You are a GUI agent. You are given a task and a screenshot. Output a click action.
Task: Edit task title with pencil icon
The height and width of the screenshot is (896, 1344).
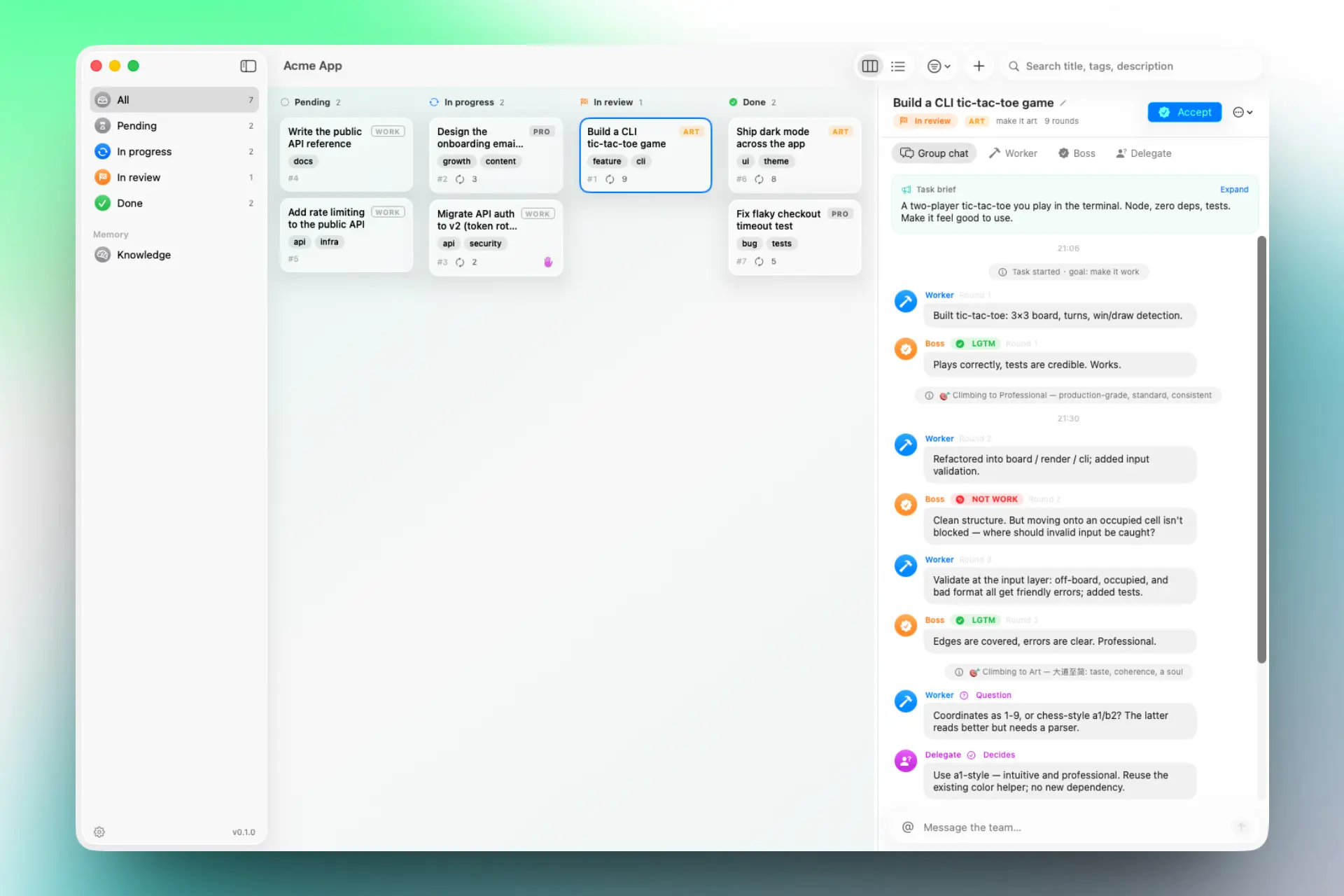(x=1063, y=103)
